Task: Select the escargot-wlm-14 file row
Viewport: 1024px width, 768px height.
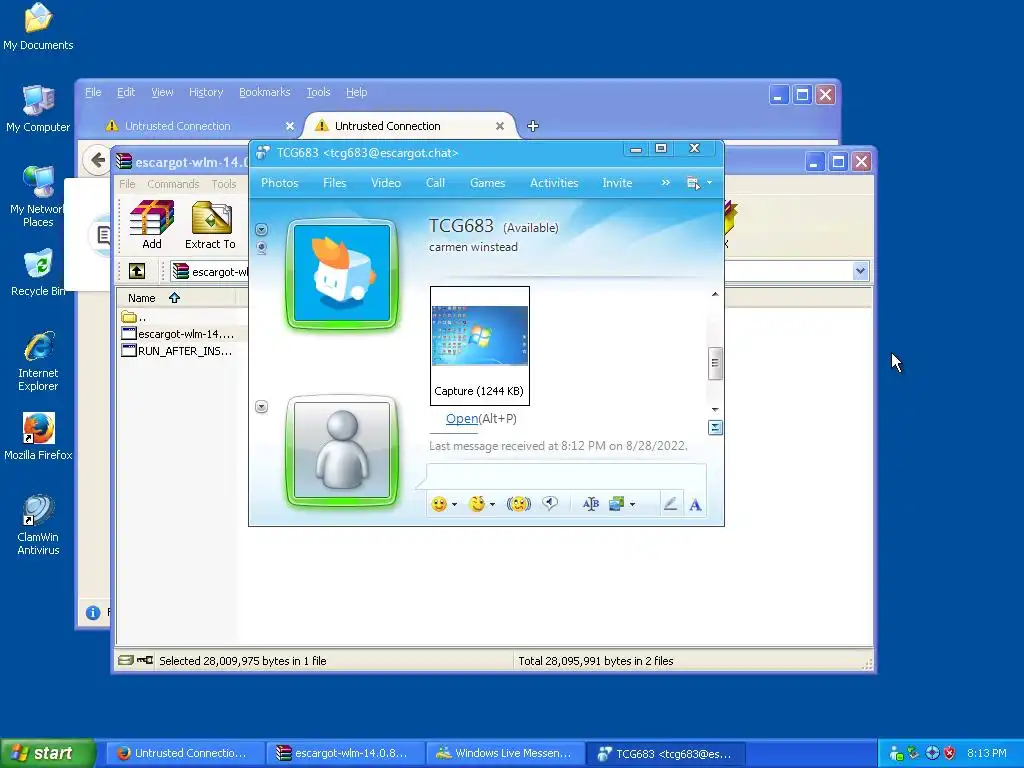Action: [x=178, y=334]
